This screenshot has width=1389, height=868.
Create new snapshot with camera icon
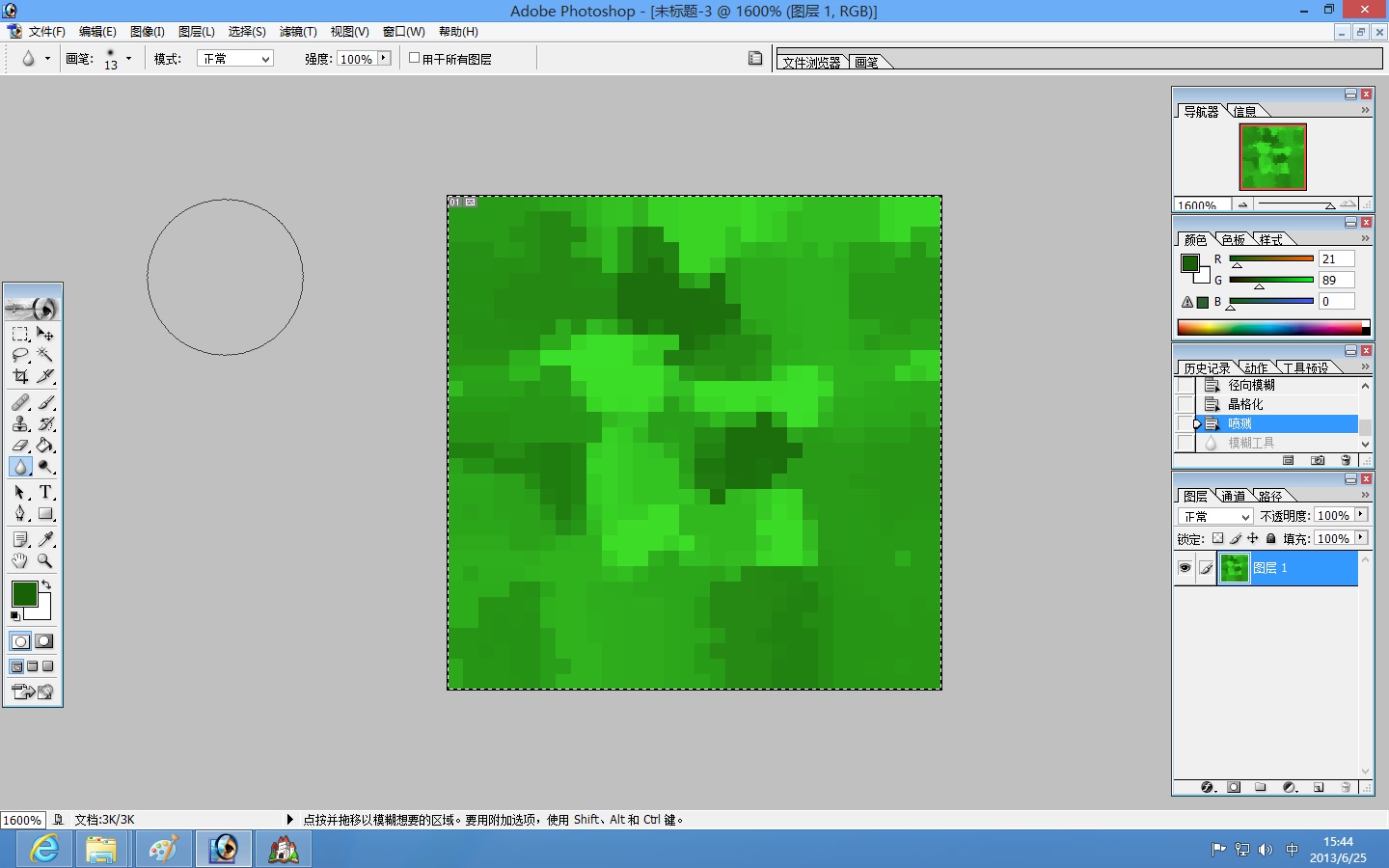tap(1318, 461)
